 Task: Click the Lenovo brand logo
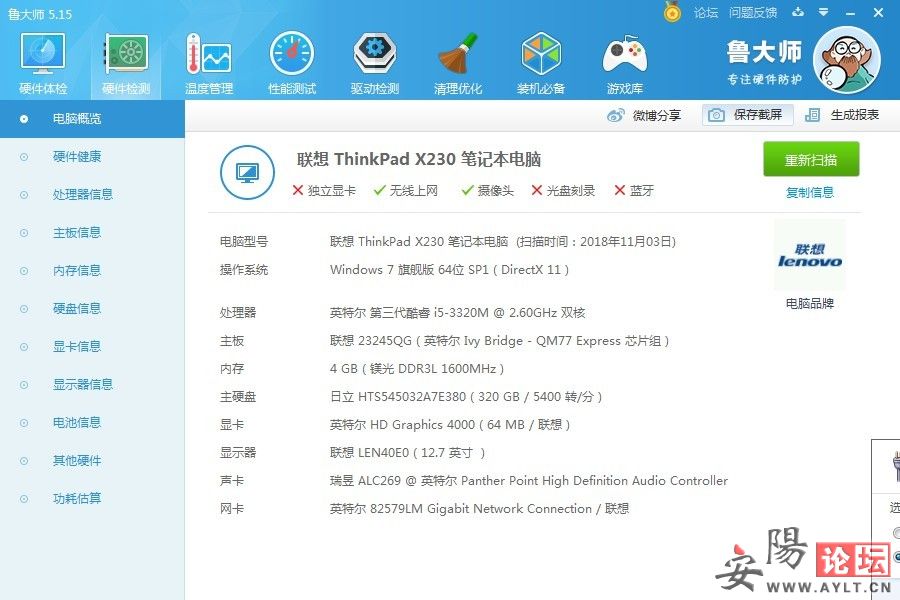tap(809, 256)
